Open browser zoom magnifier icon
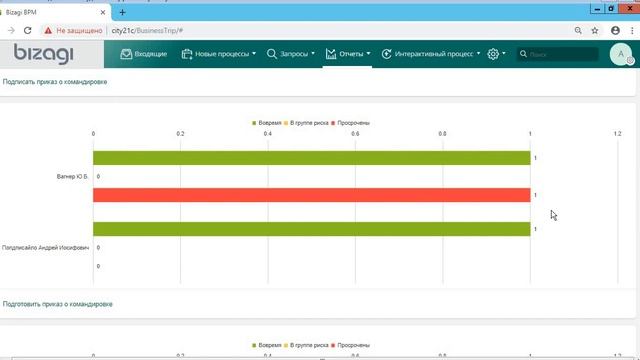The image size is (640, 360). [x=578, y=30]
